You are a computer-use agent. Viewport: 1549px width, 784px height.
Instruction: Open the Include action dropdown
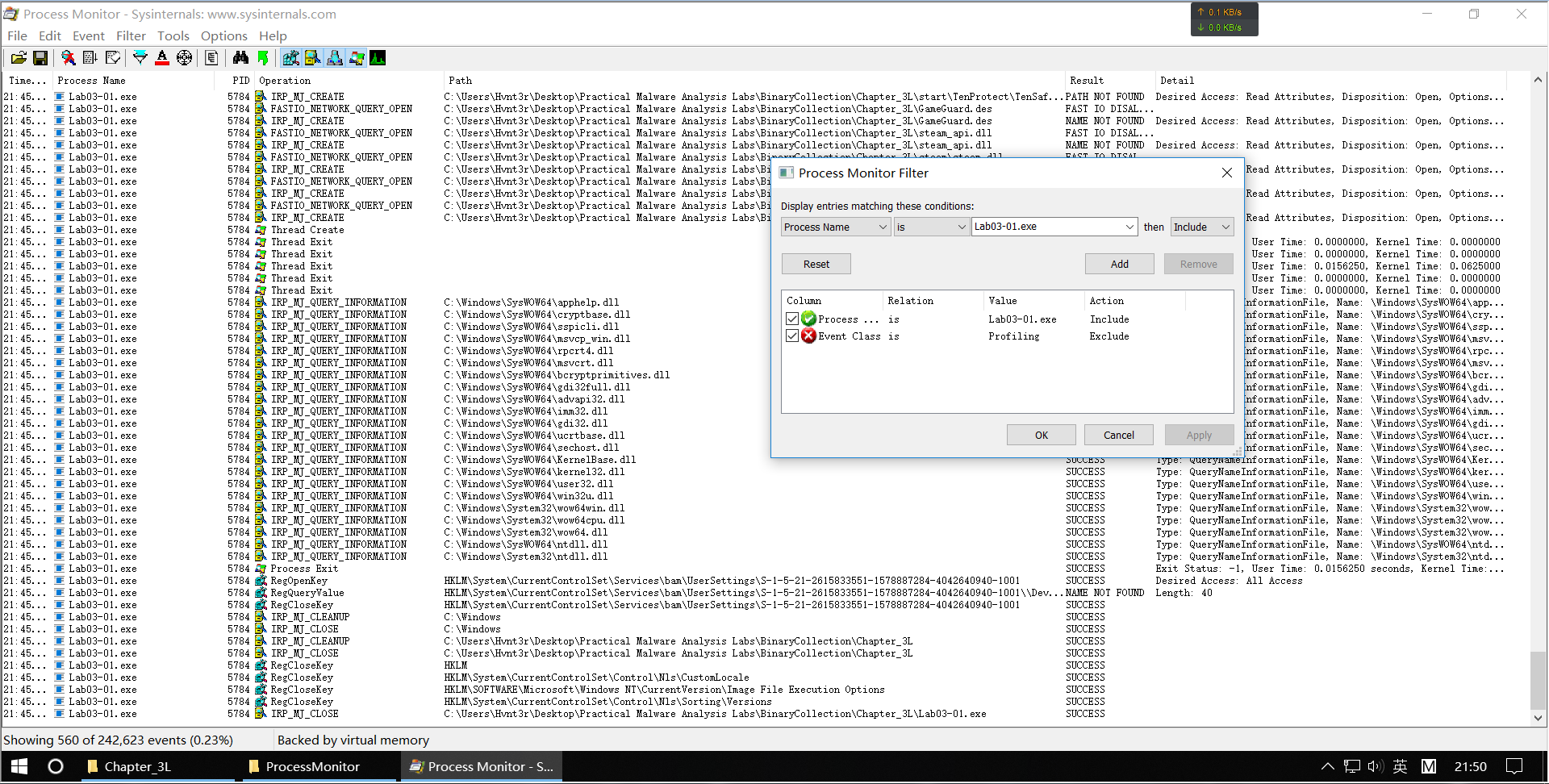coord(1202,227)
